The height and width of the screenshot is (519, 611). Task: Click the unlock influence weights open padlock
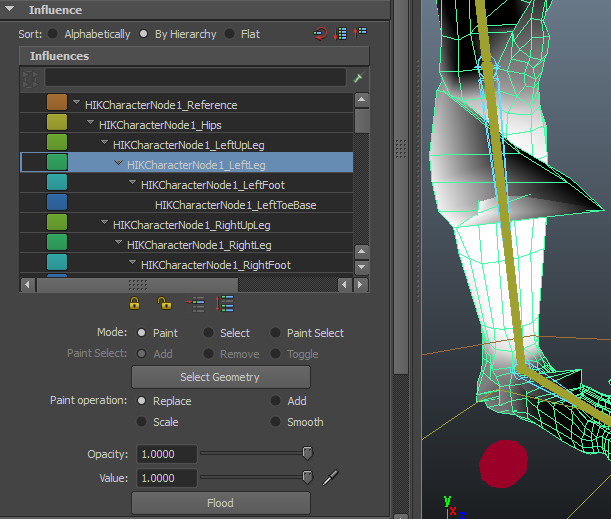pos(164,304)
